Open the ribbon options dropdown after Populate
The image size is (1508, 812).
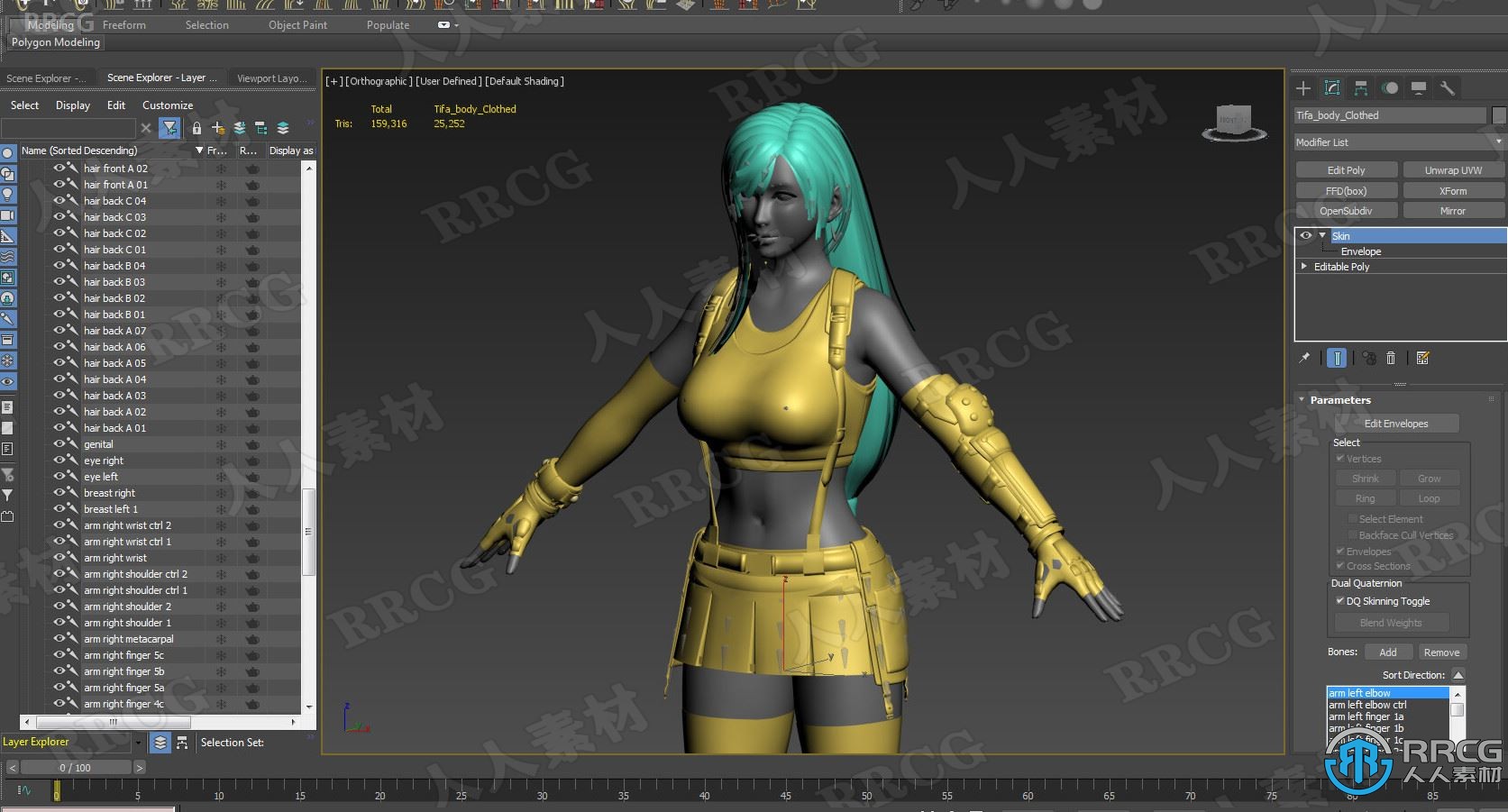tap(448, 25)
